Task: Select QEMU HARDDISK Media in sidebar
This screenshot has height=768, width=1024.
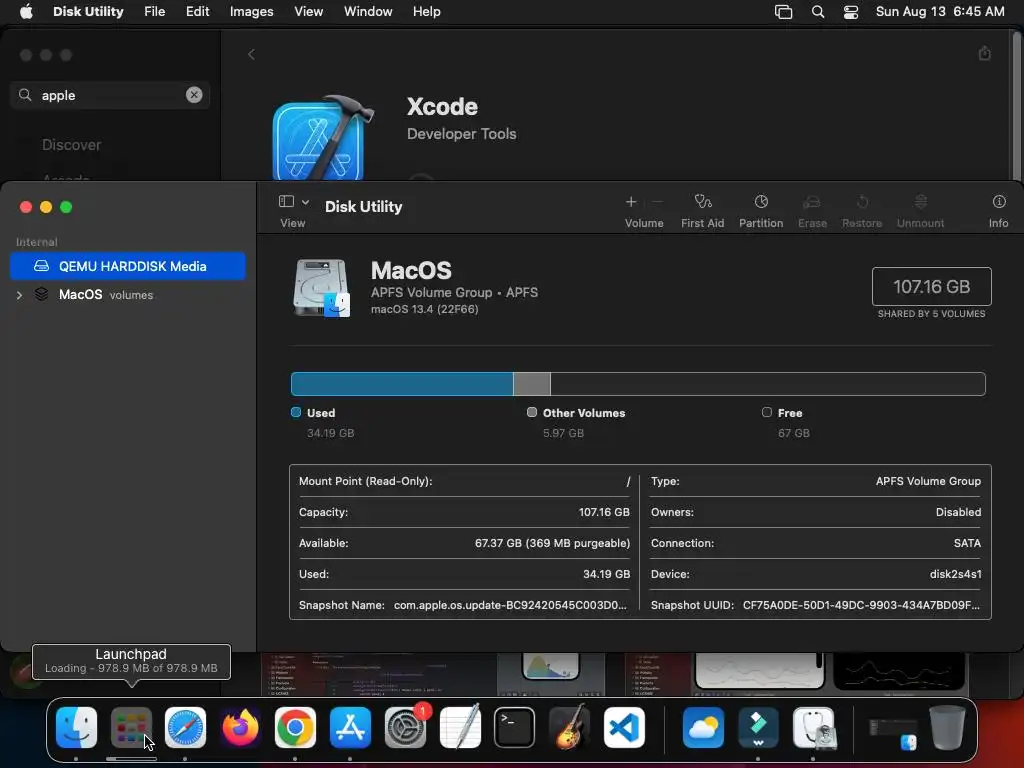Action: pyautogui.click(x=128, y=266)
